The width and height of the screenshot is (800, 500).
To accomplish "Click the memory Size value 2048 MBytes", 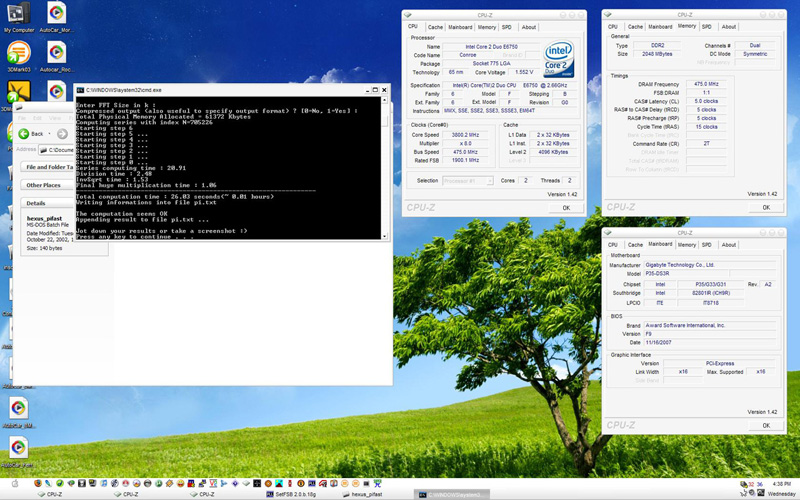I will (657, 54).
